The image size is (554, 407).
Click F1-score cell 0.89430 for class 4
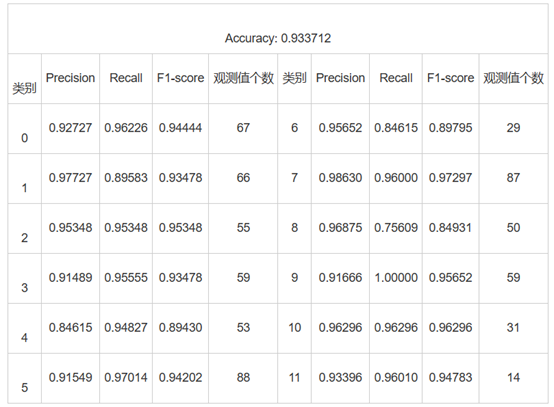[181, 328]
